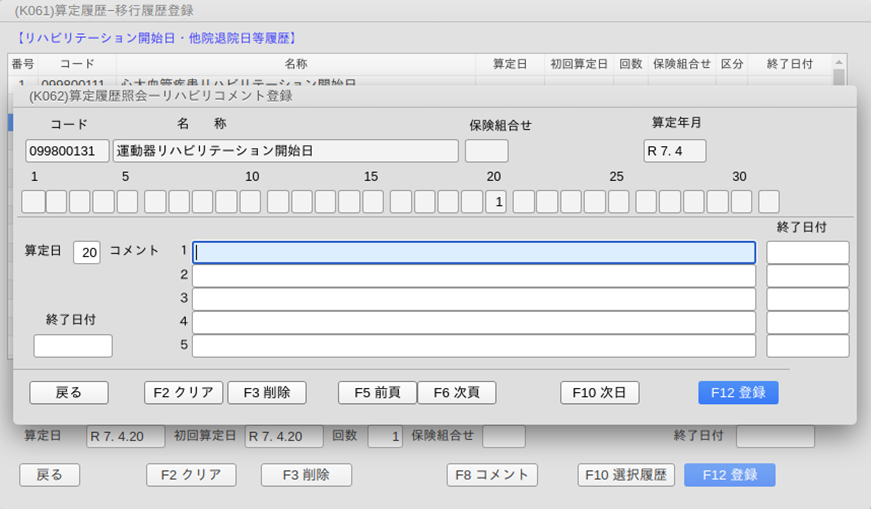Screen dimensions: 871x509
Task: Advance to next day with F10 次日
Action: tap(599, 392)
